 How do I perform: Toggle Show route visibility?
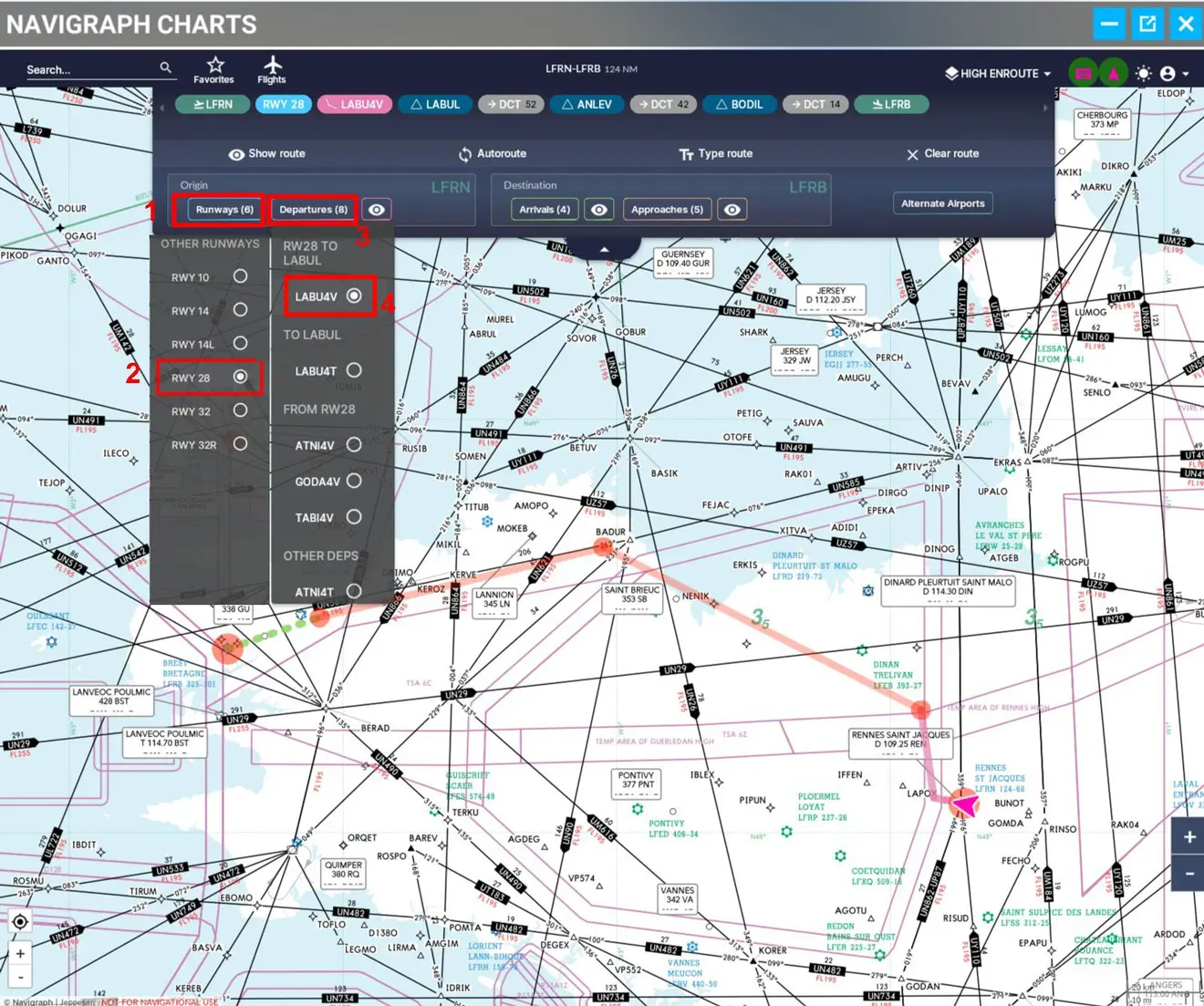coord(266,154)
